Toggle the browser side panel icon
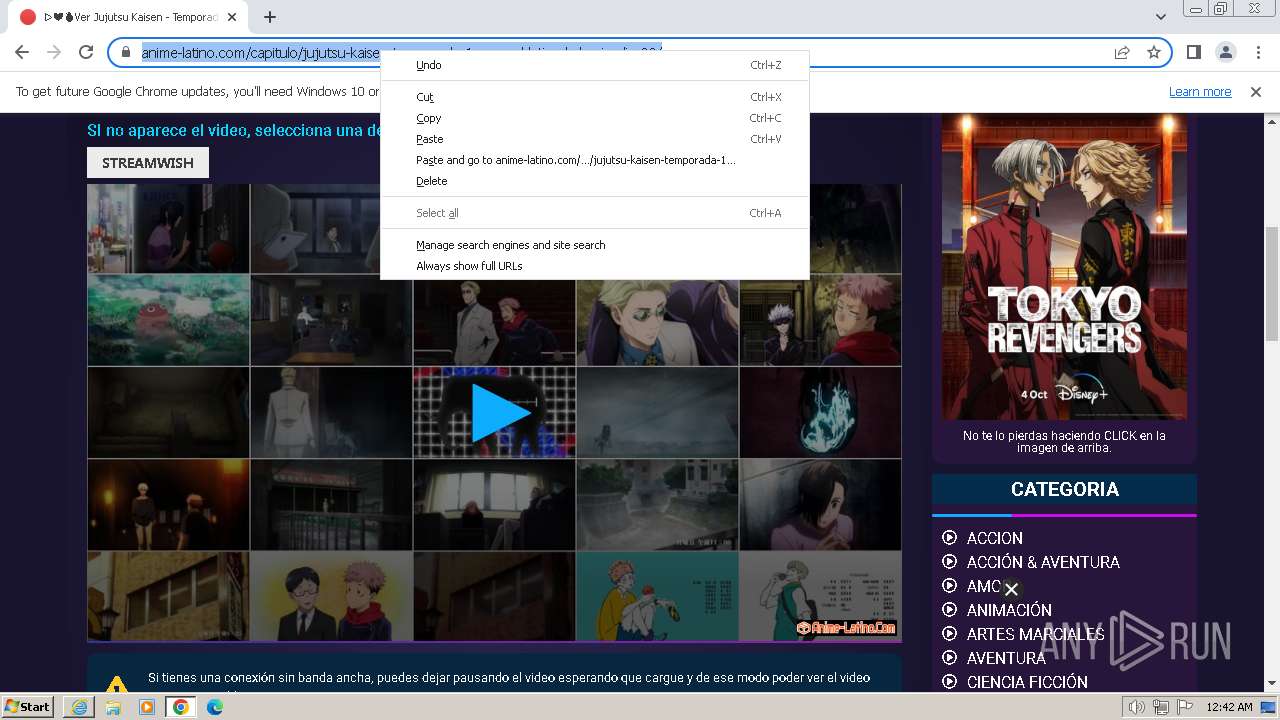 pos(1194,52)
